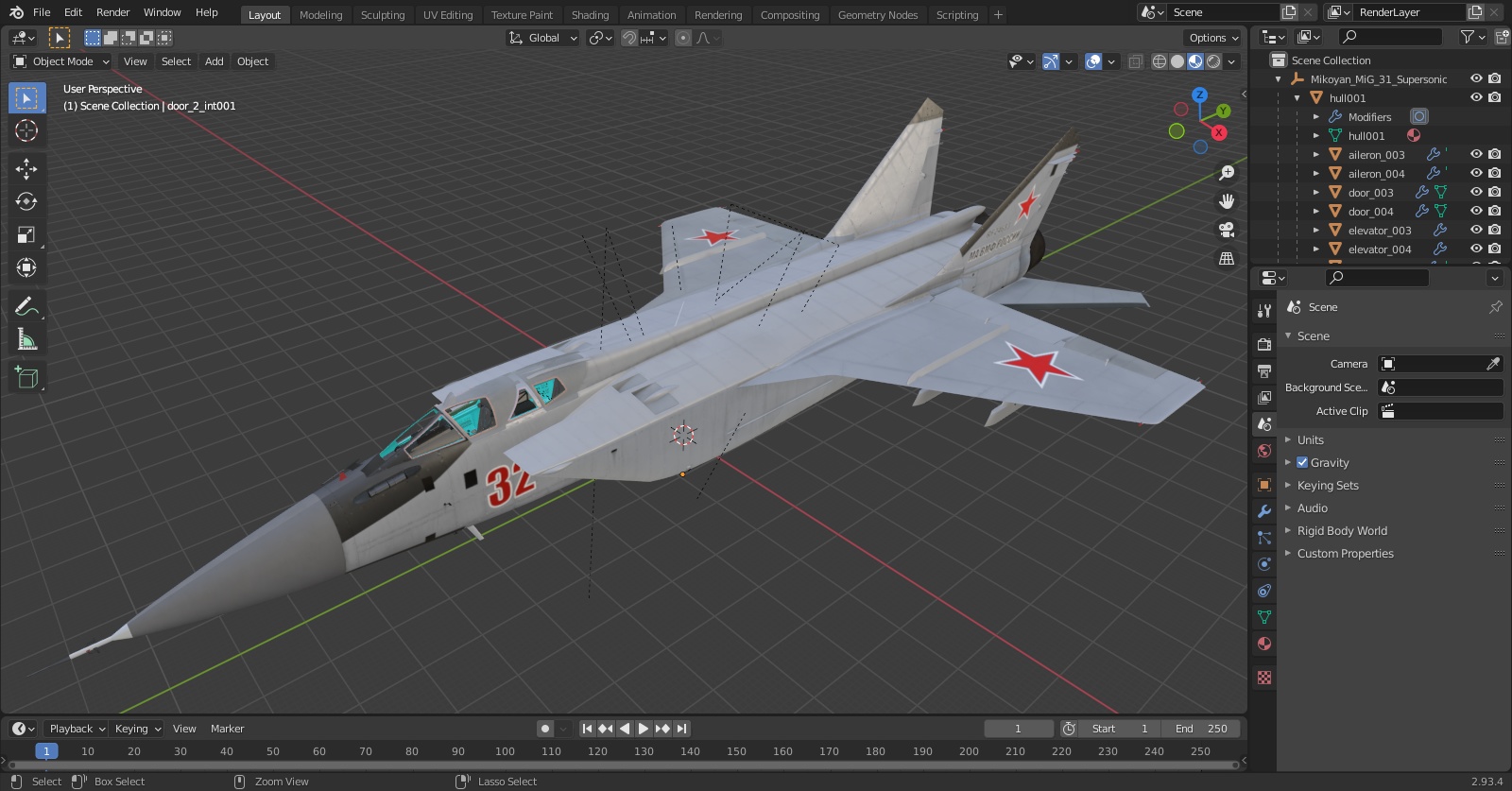The width and height of the screenshot is (1512, 791).
Task: Click the current frame field
Action: [1019, 729]
